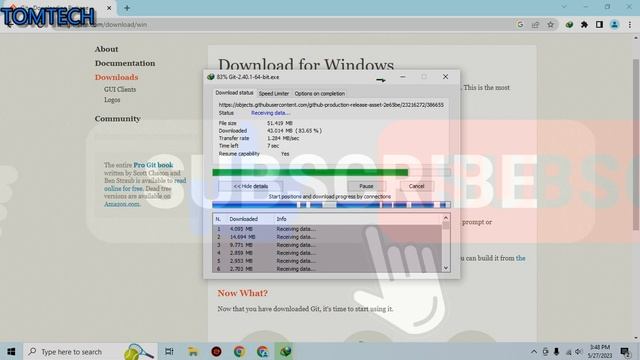
Task: Switch to first Chrome icon in taskbar
Action: [x=240, y=351]
